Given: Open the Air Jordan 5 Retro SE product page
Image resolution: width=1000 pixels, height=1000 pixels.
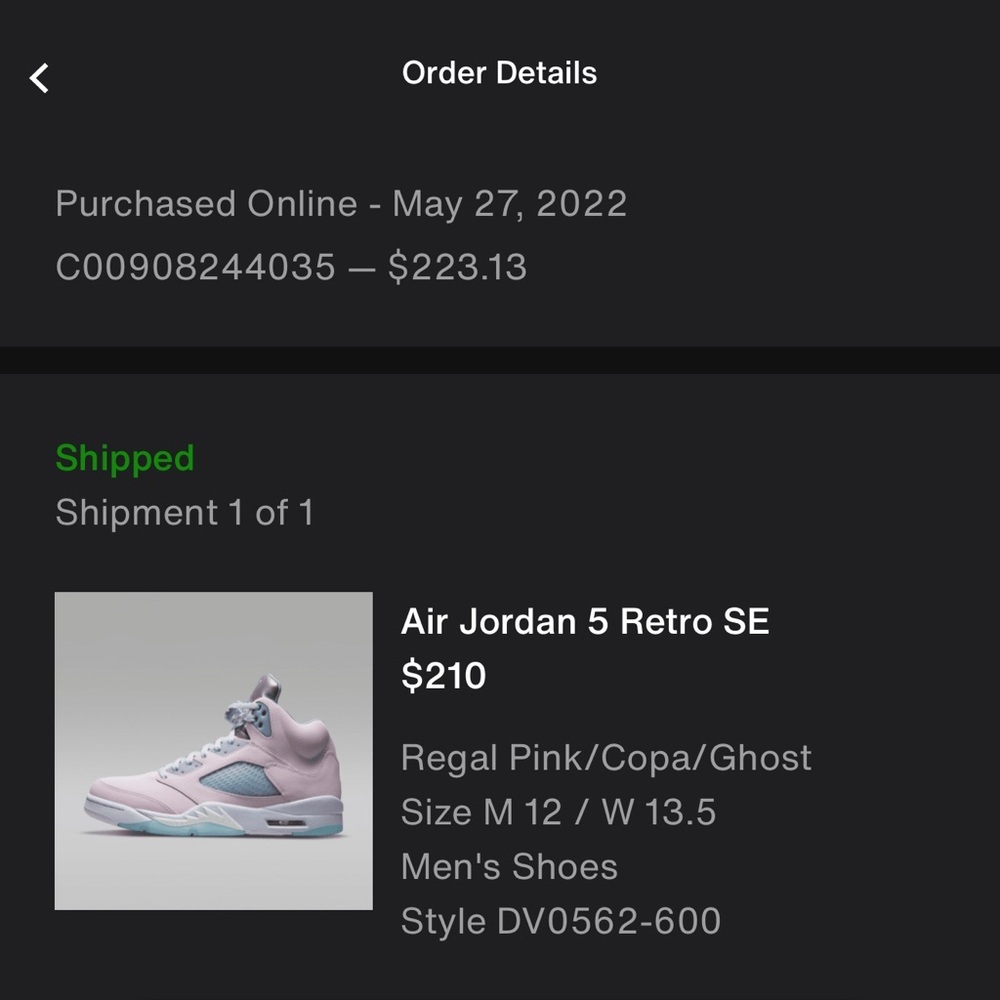Looking at the screenshot, I should pyautogui.click(x=585, y=621).
